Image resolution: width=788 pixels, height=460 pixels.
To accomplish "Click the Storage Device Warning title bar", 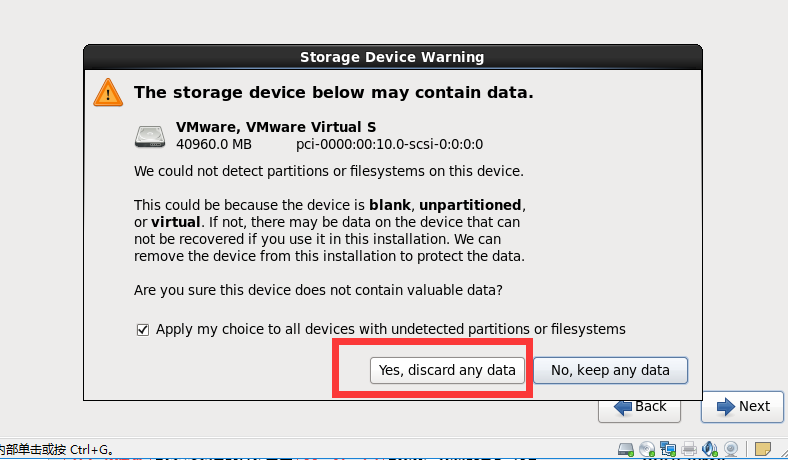I will click(392, 57).
